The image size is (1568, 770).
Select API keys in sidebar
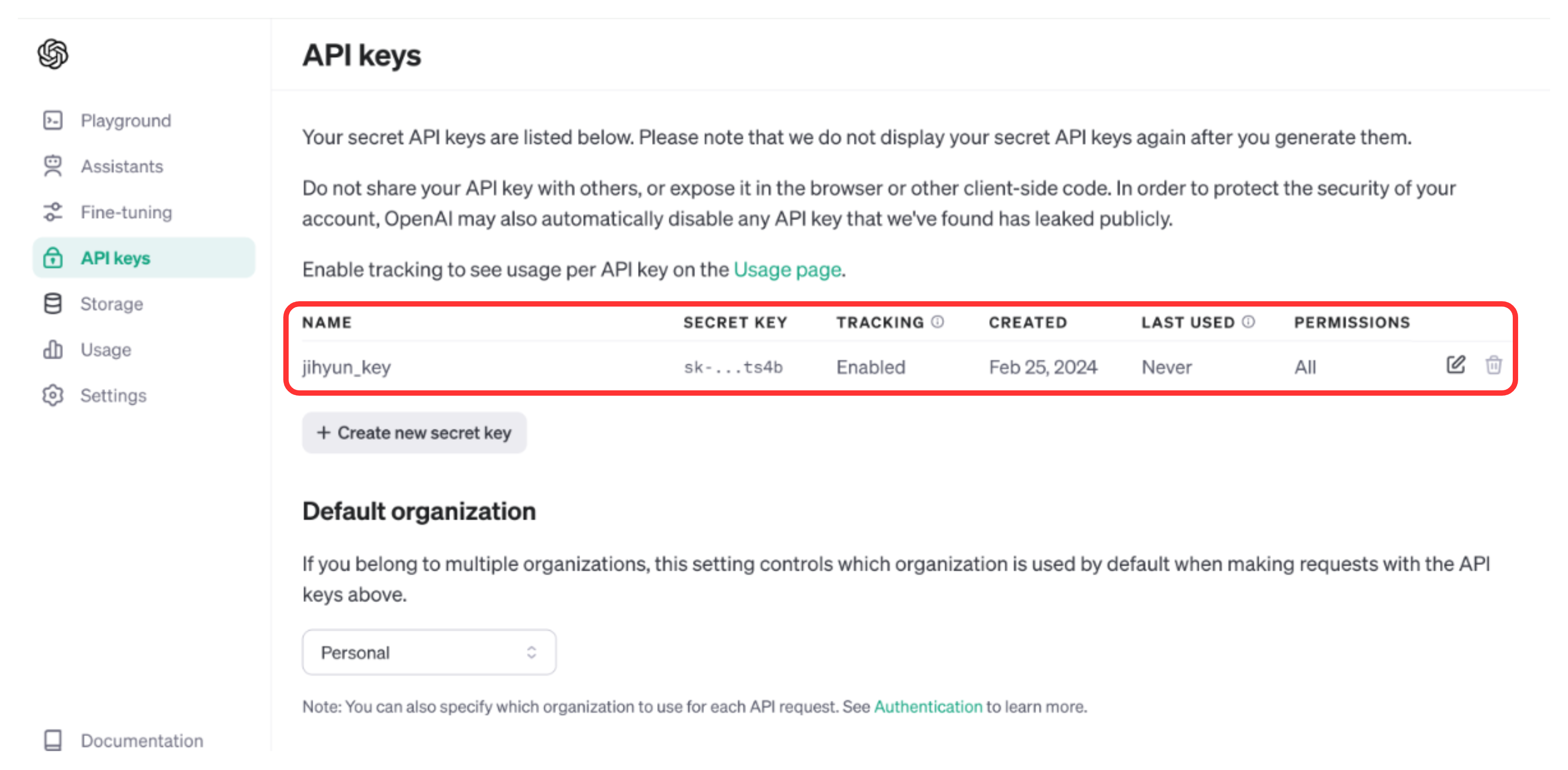point(143,258)
